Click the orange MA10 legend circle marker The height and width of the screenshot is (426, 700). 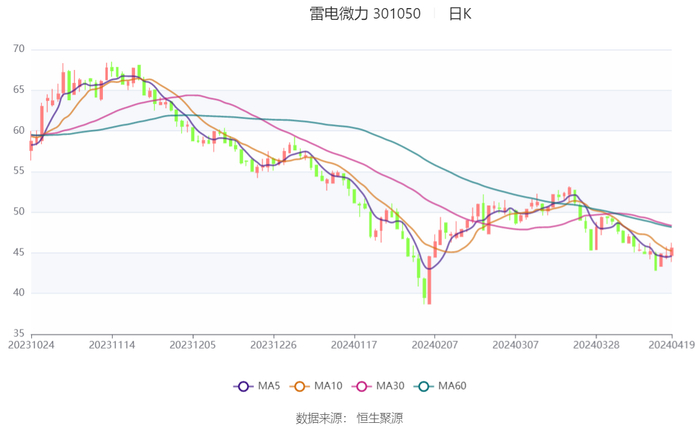click(x=298, y=386)
